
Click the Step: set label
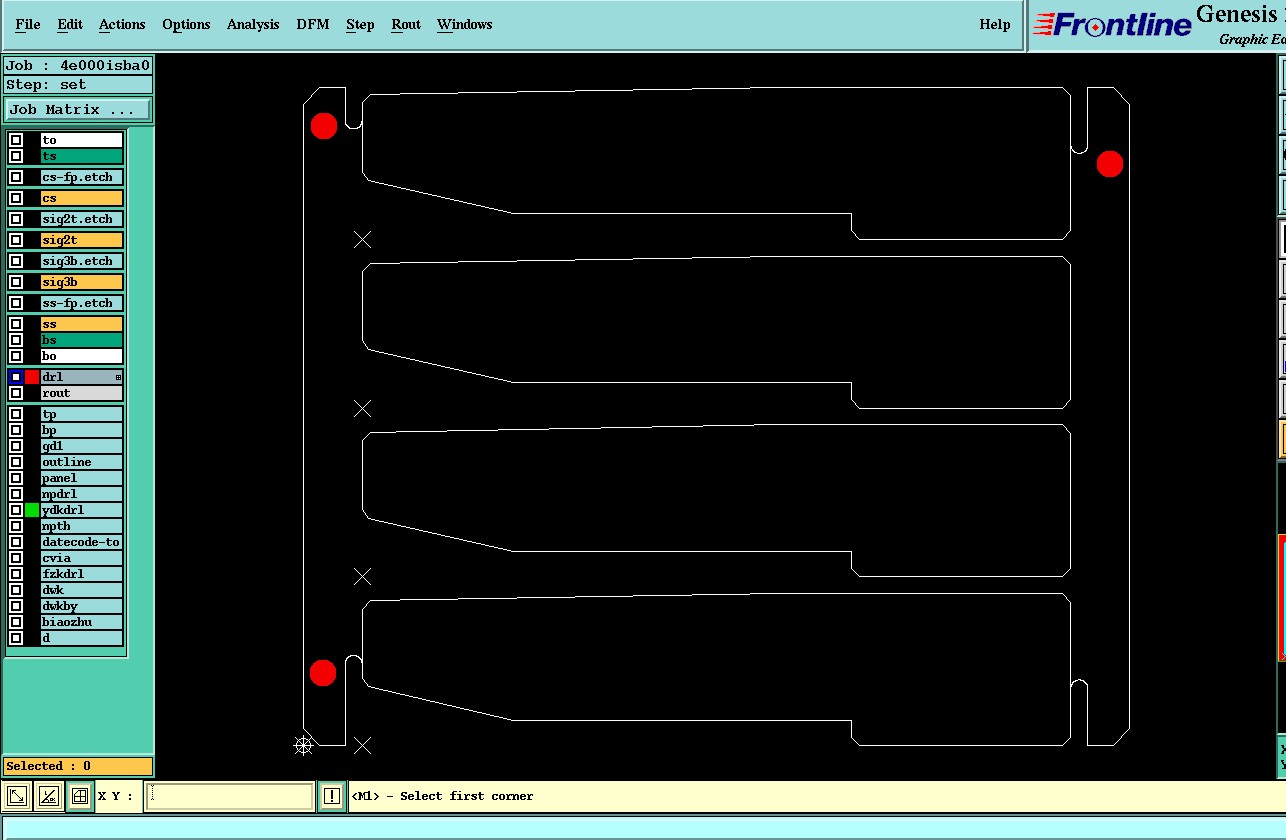78,85
